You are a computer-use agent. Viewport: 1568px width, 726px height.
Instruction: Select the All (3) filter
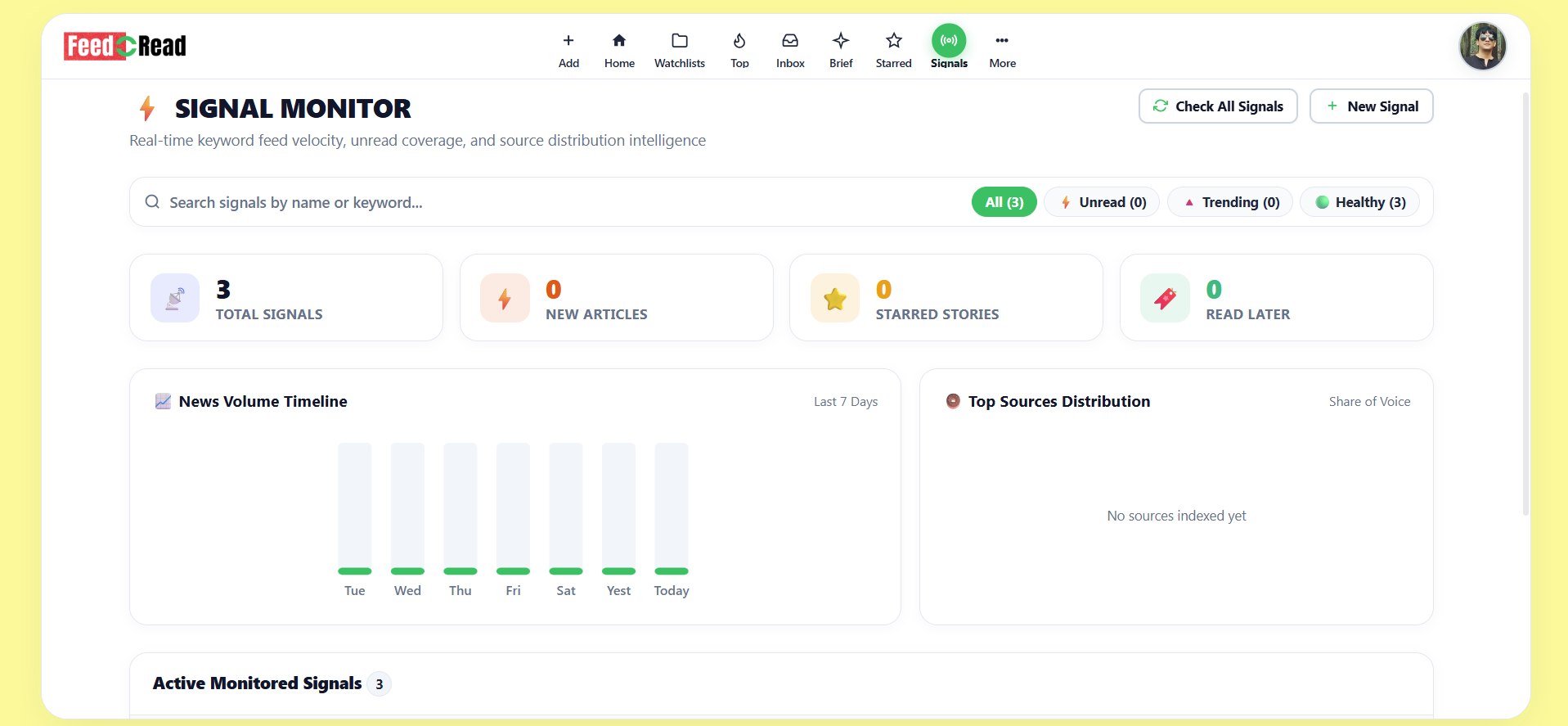(x=1004, y=202)
